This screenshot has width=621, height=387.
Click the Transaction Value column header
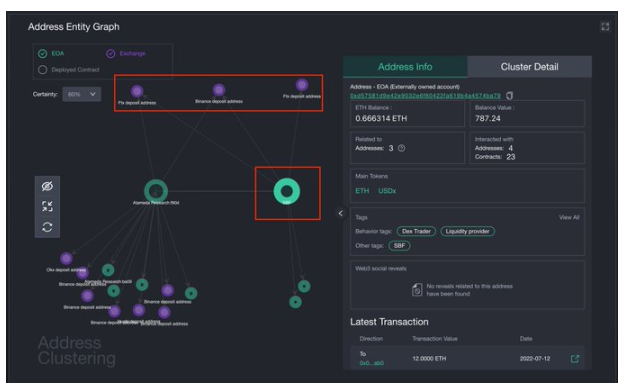435,339
